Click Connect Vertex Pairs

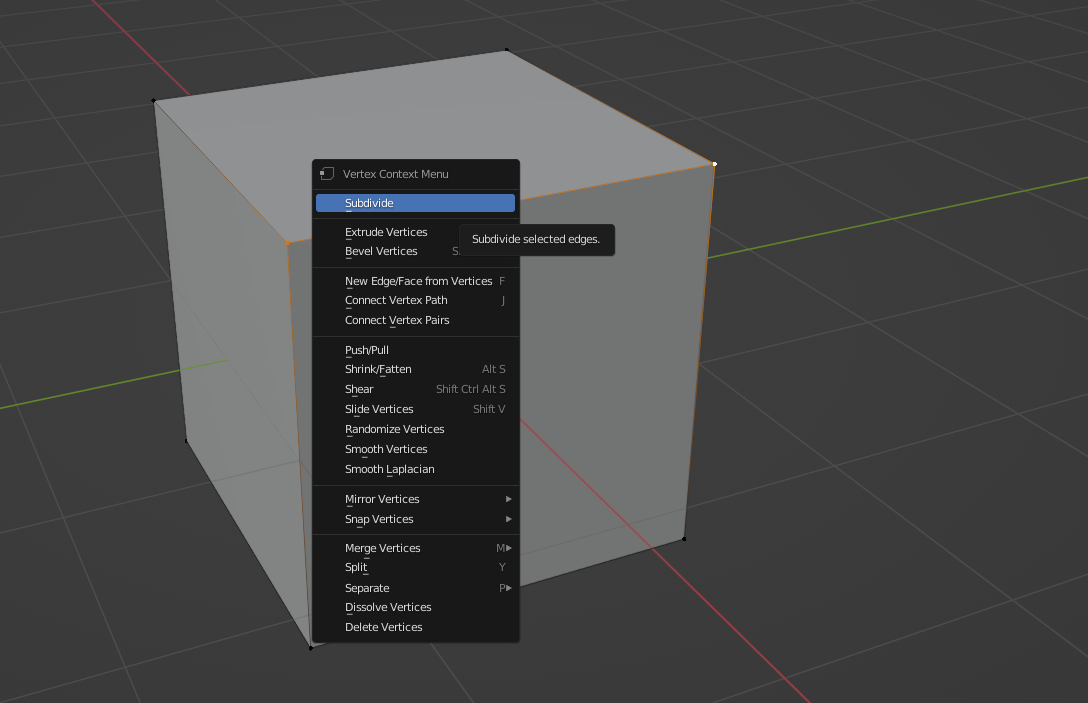tap(415, 320)
